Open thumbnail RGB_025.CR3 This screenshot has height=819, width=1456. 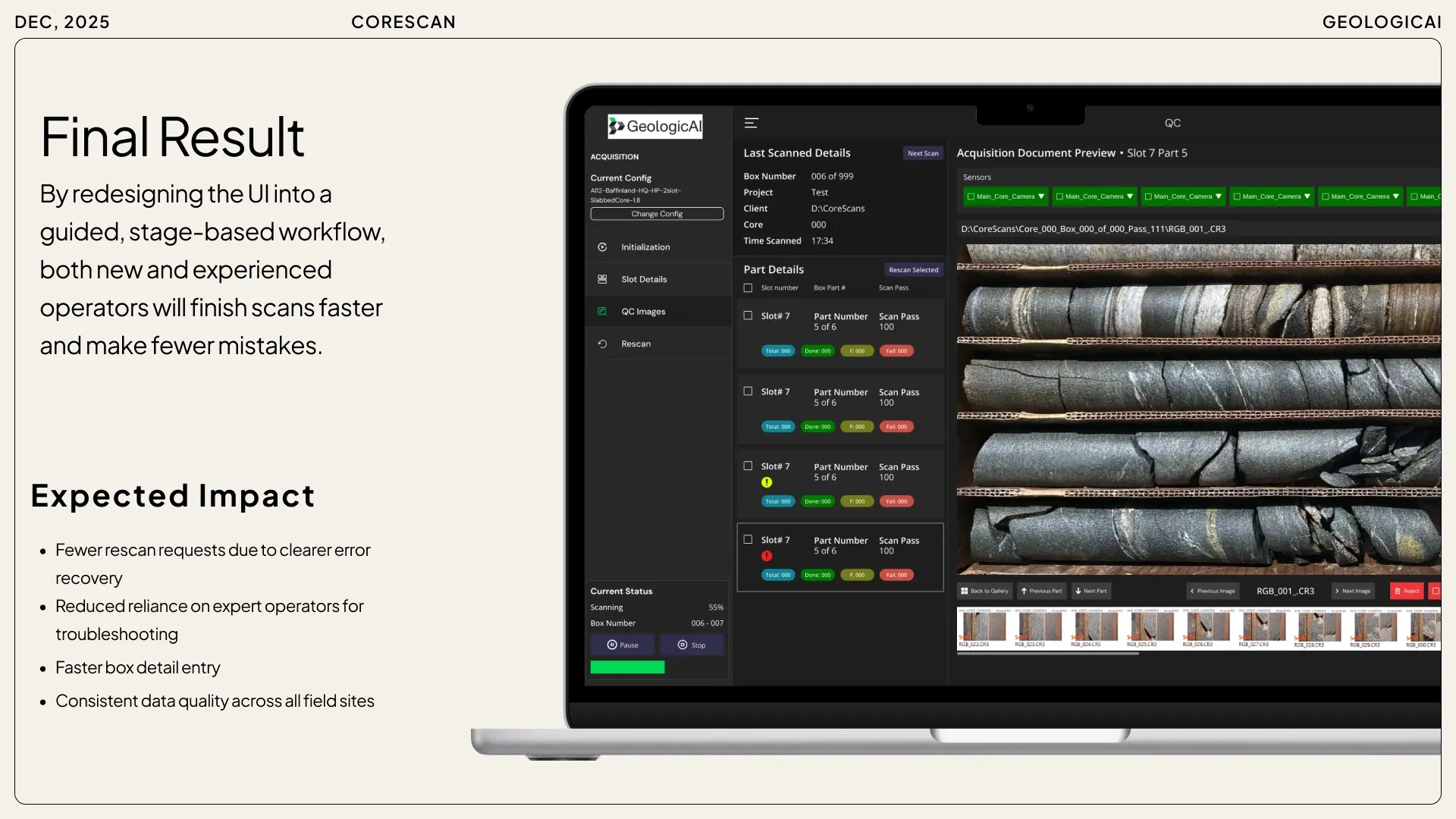point(1151,628)
